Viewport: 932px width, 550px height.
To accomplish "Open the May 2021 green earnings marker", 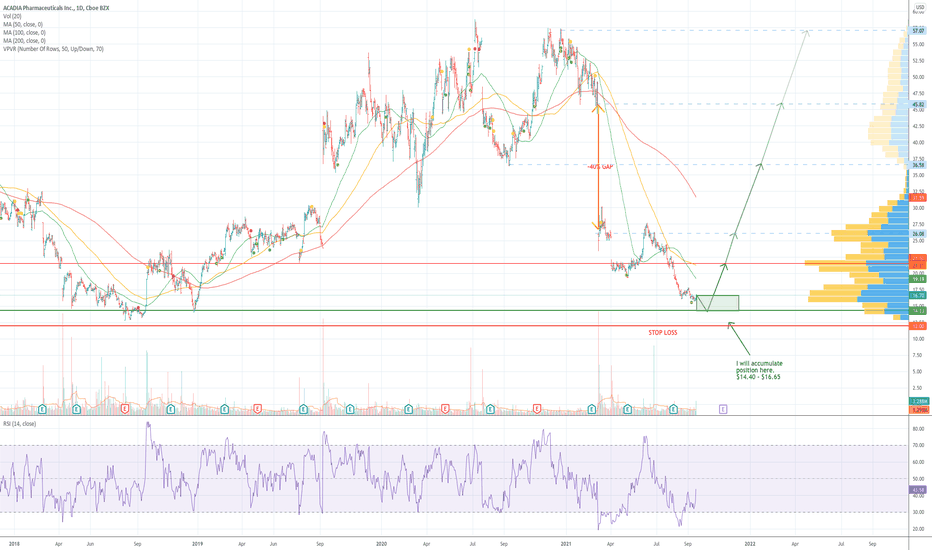I will point(627,409).
